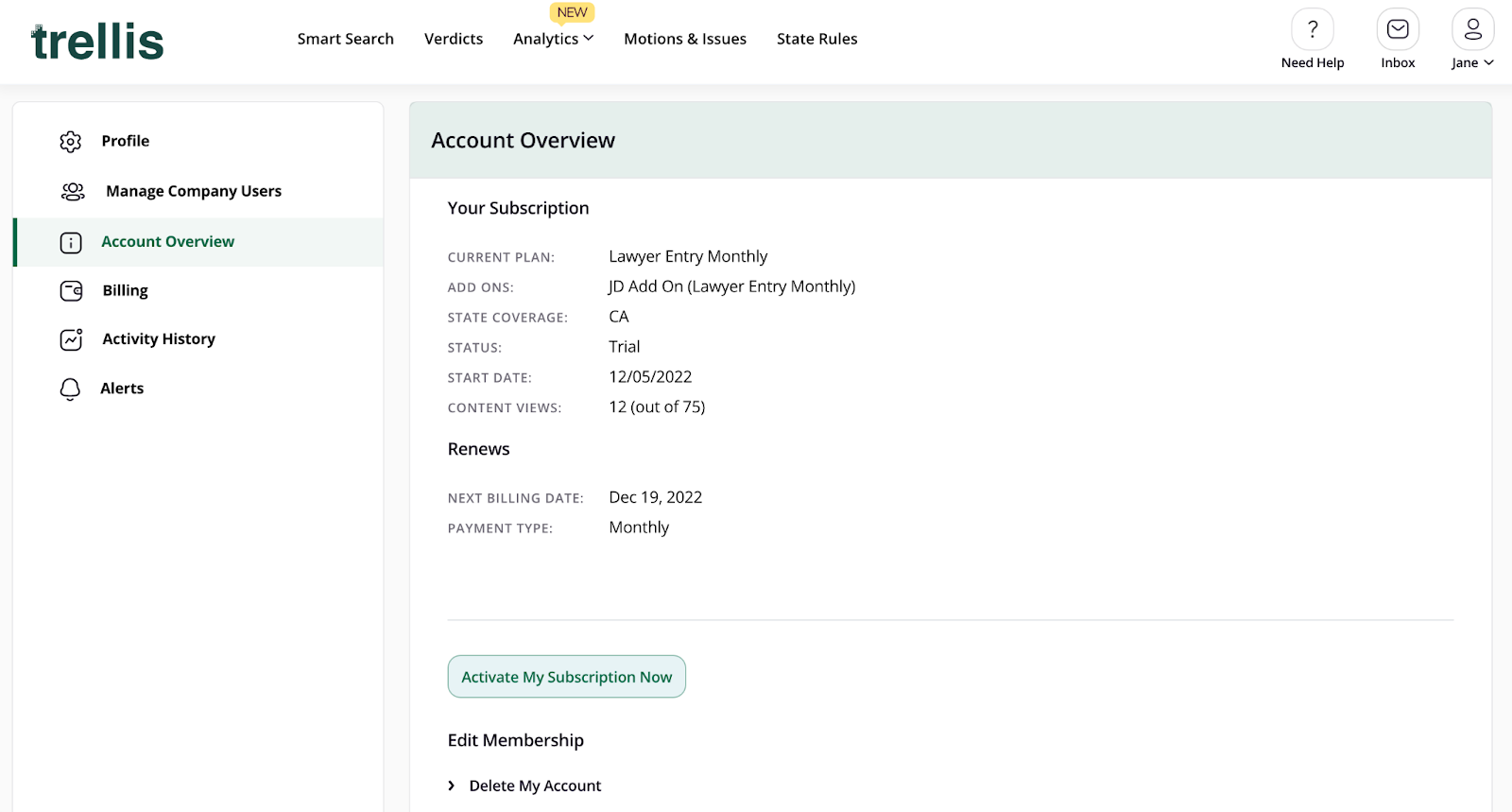Open the Inbox envelope icon
This screenshot has height=812, width=1512.
pos(1398,29)
